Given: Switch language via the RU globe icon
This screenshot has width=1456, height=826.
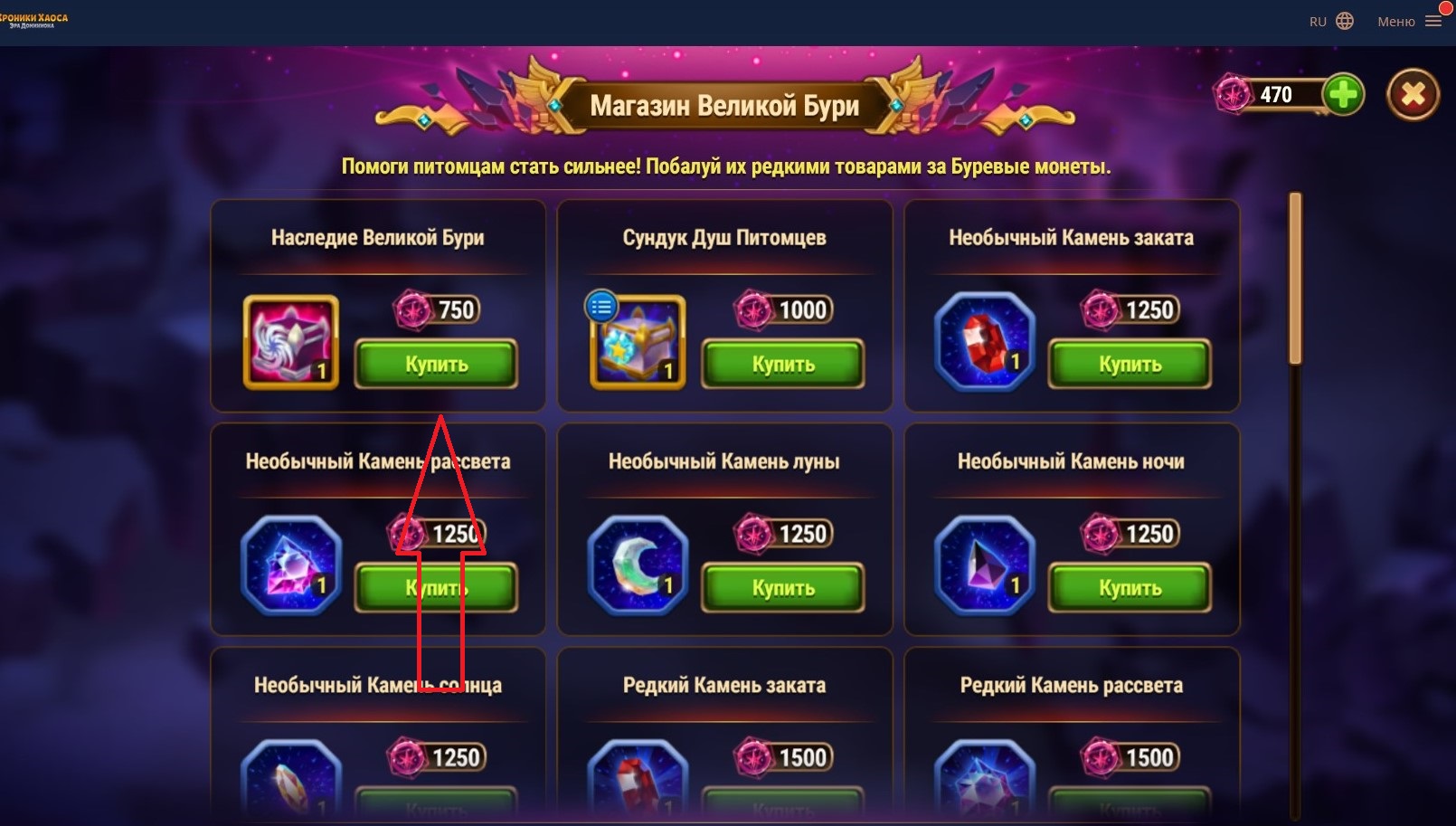Looking at the screenshot, I should [1331, 21].
